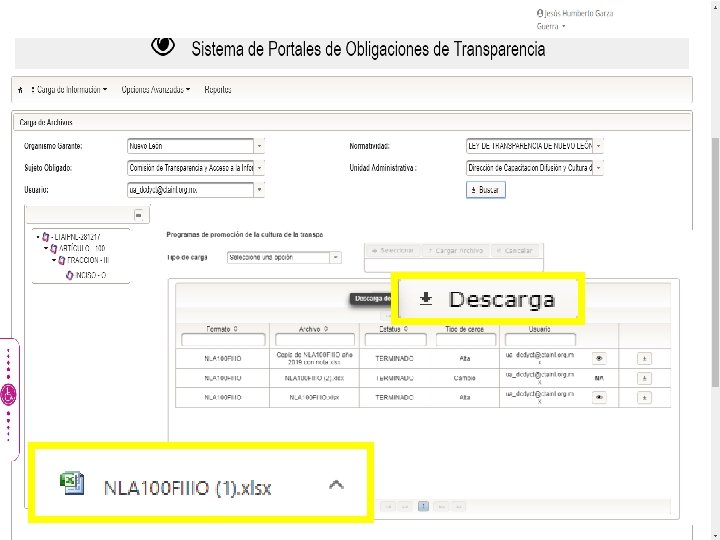This screenshot has height=540, width=720.
Task: Select the Cambio cell in second row
Action: [x=465, y=378]
